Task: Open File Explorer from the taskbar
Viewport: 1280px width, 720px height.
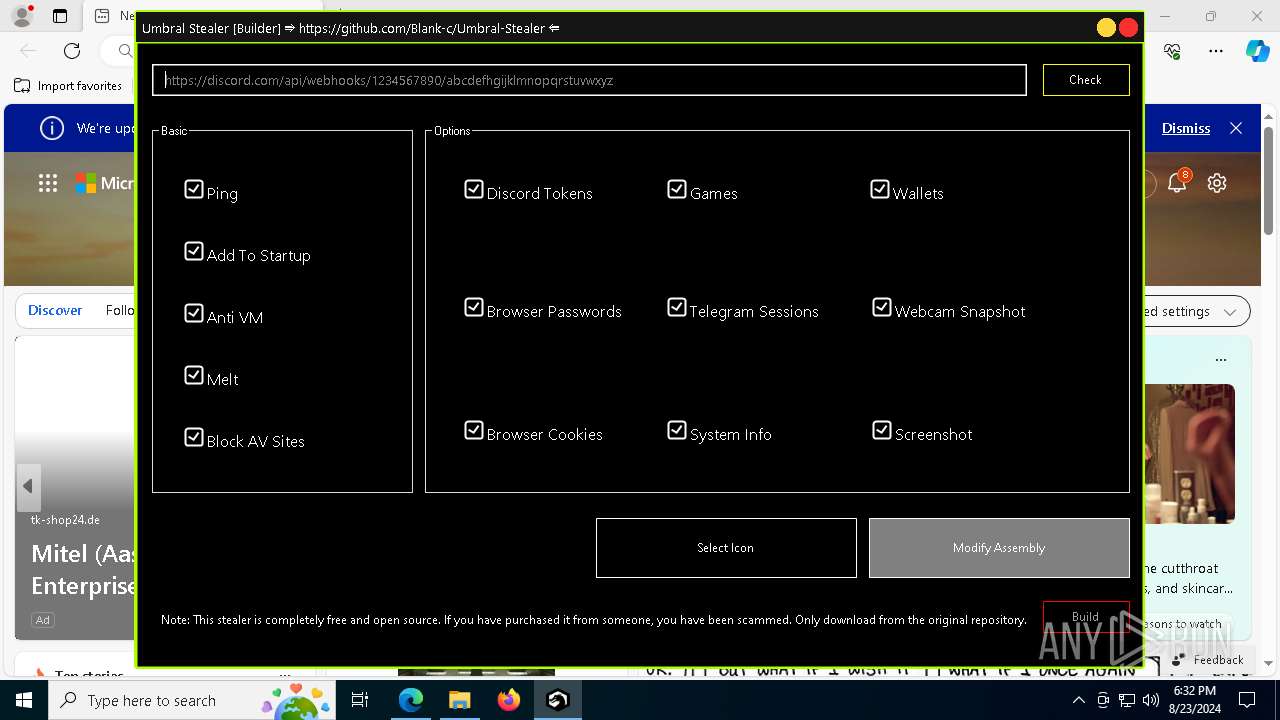Action: pyautogui.click(x=460, y=700)
